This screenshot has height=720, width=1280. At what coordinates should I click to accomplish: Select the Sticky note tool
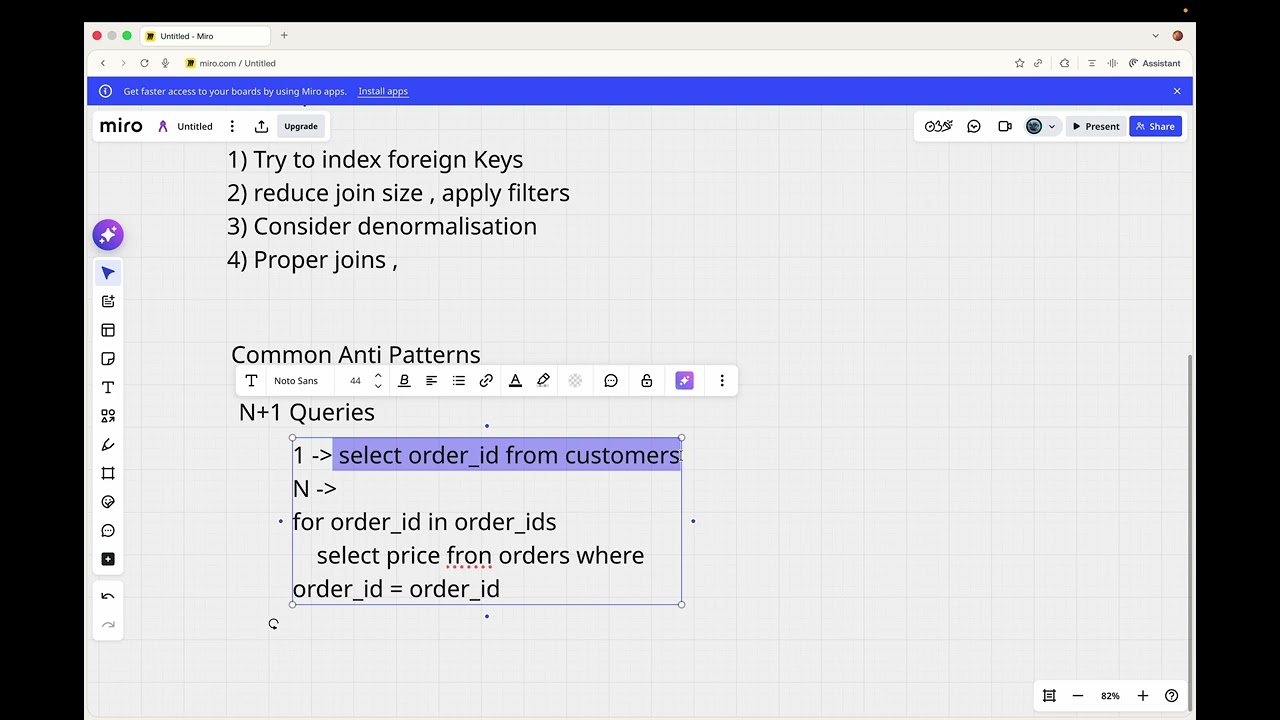(x=108, y=359)
